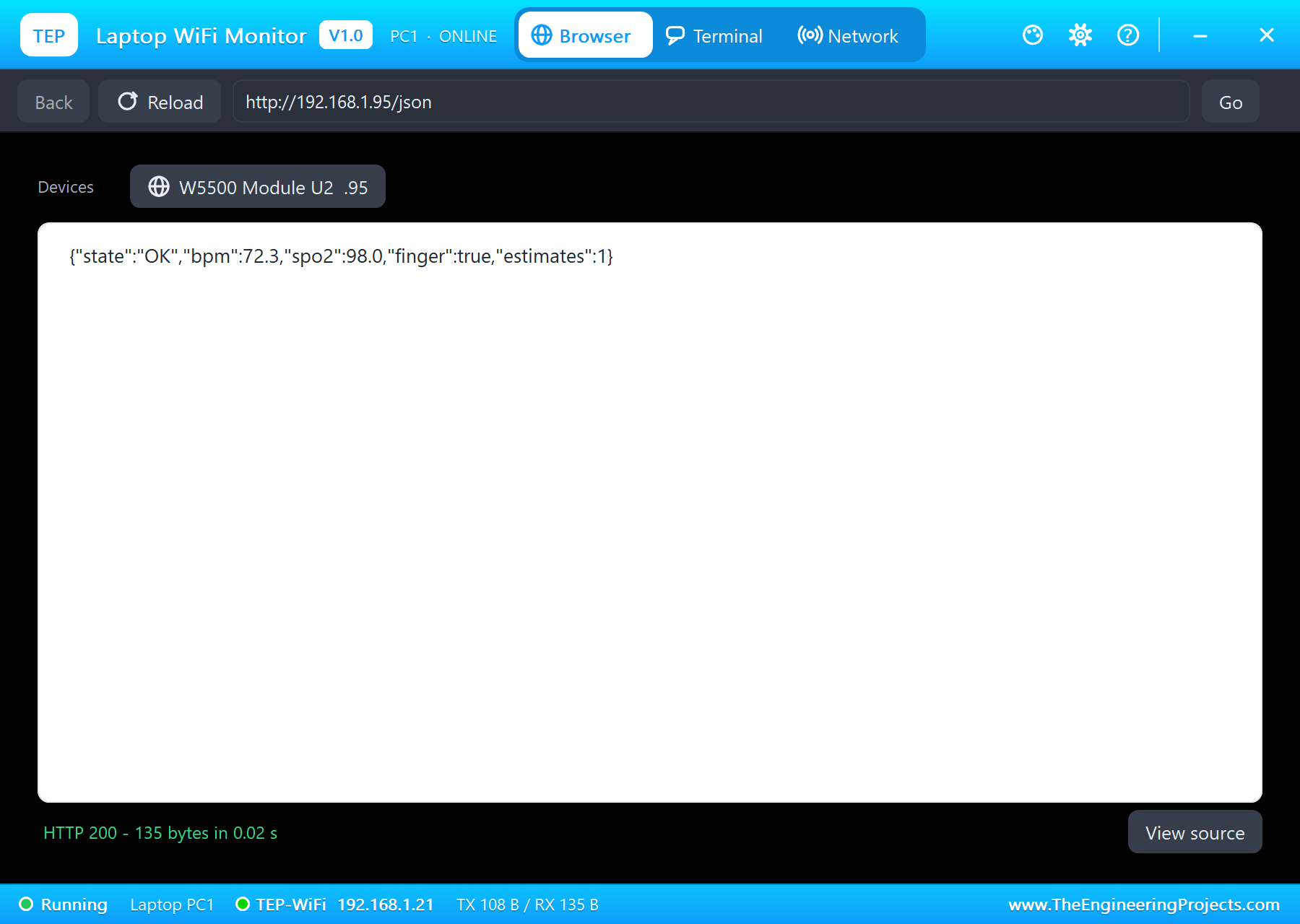Click View source button
The height and width of the screenshot is (924, 1300).
[x=1195, y=832]
